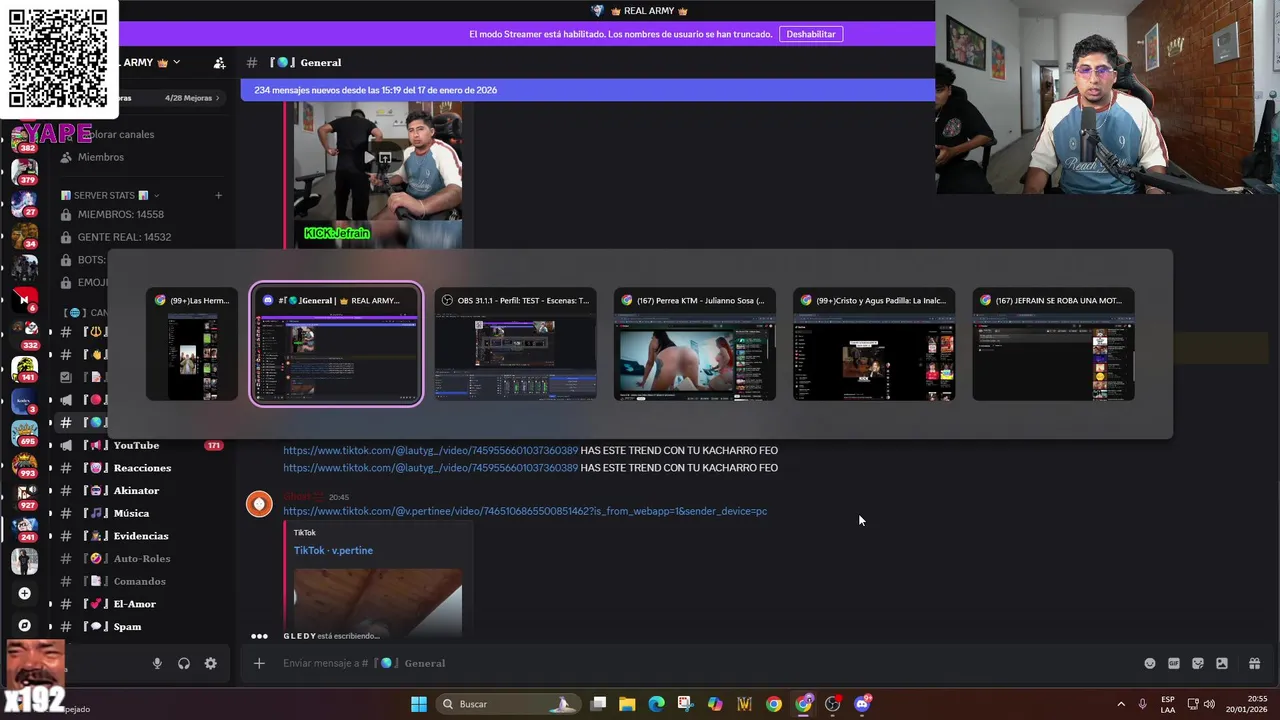This screenshot has height=720, width=1280.
Task: Open the Reacciones channel
Action: (142, 468)
